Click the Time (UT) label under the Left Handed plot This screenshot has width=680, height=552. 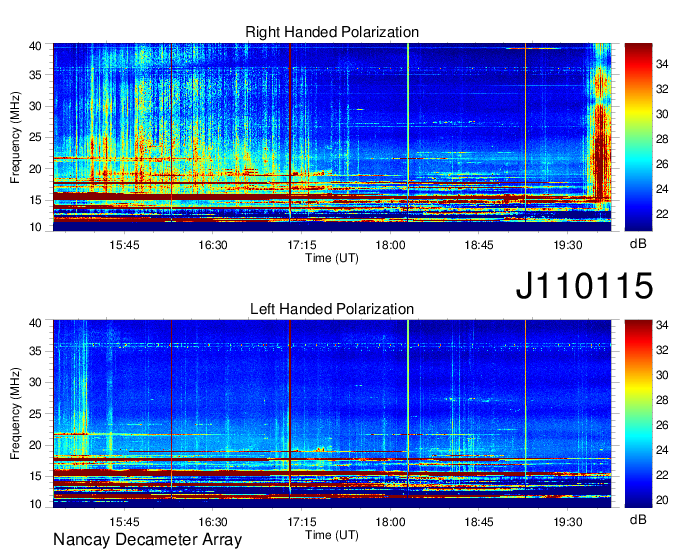click(x=332, y=535)
